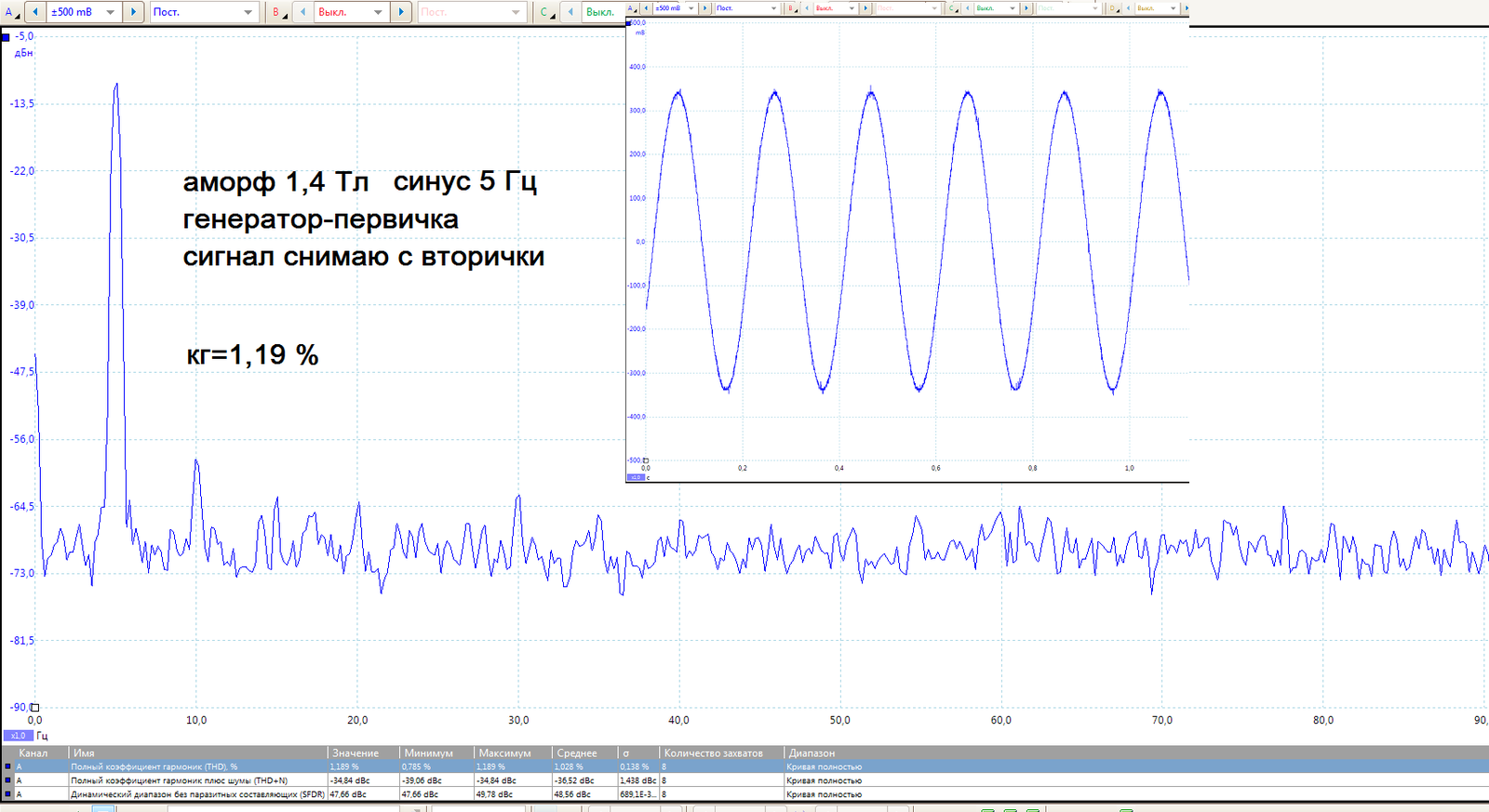Screen dimensions: 1489x812
Task: Decrease channel A input range
Action: click(35, 12)
